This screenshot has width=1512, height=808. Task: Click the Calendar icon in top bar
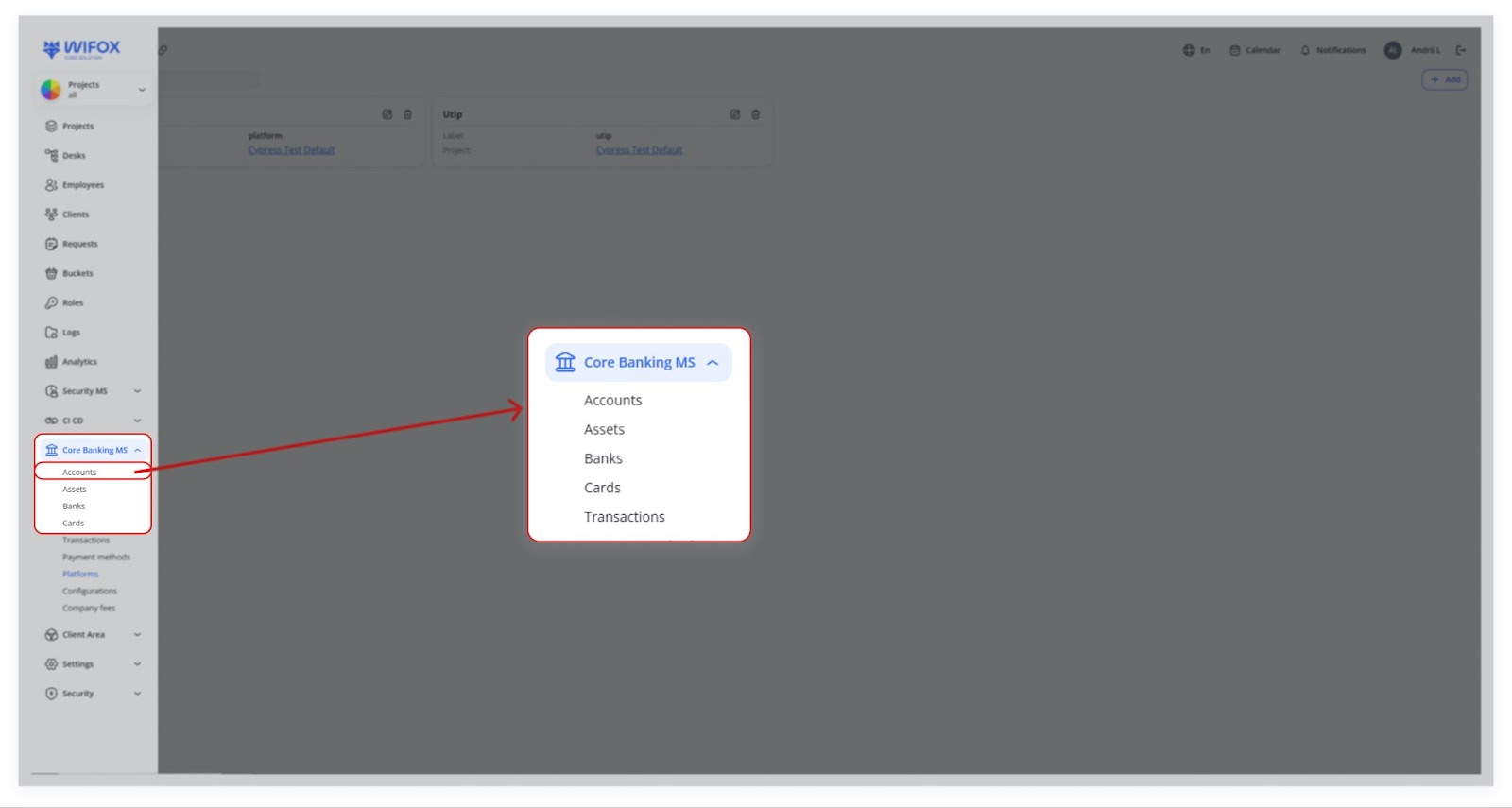pos(1234,50)
